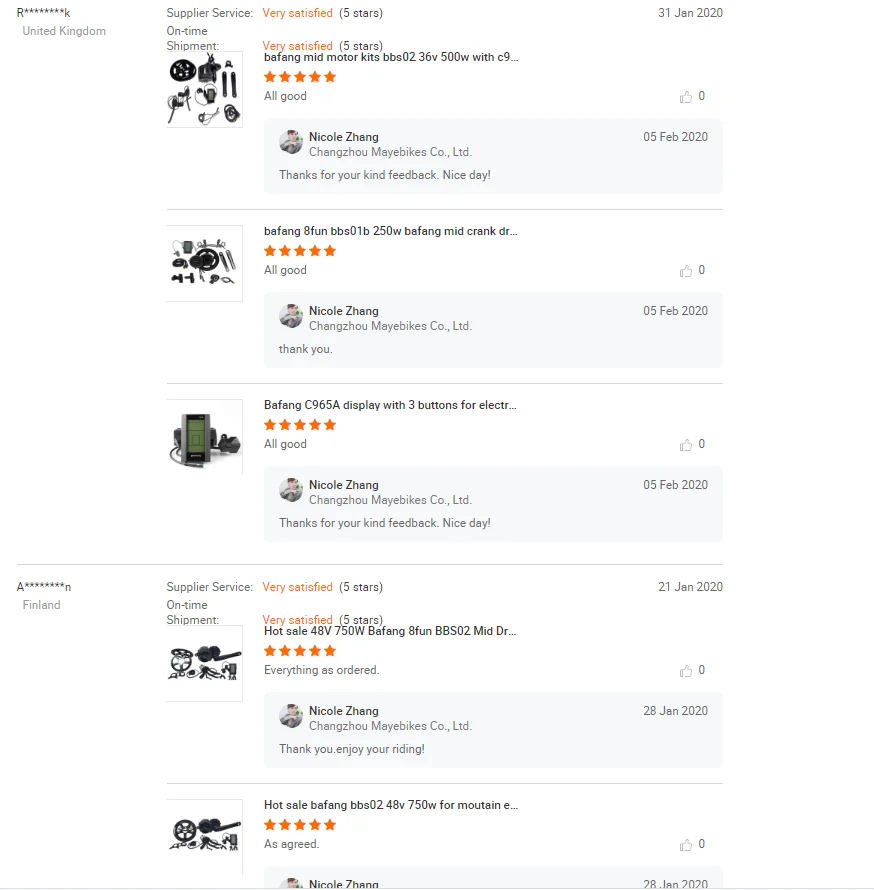
Task: Mark "As agreed" review as helpful
Action: (686, 845)
